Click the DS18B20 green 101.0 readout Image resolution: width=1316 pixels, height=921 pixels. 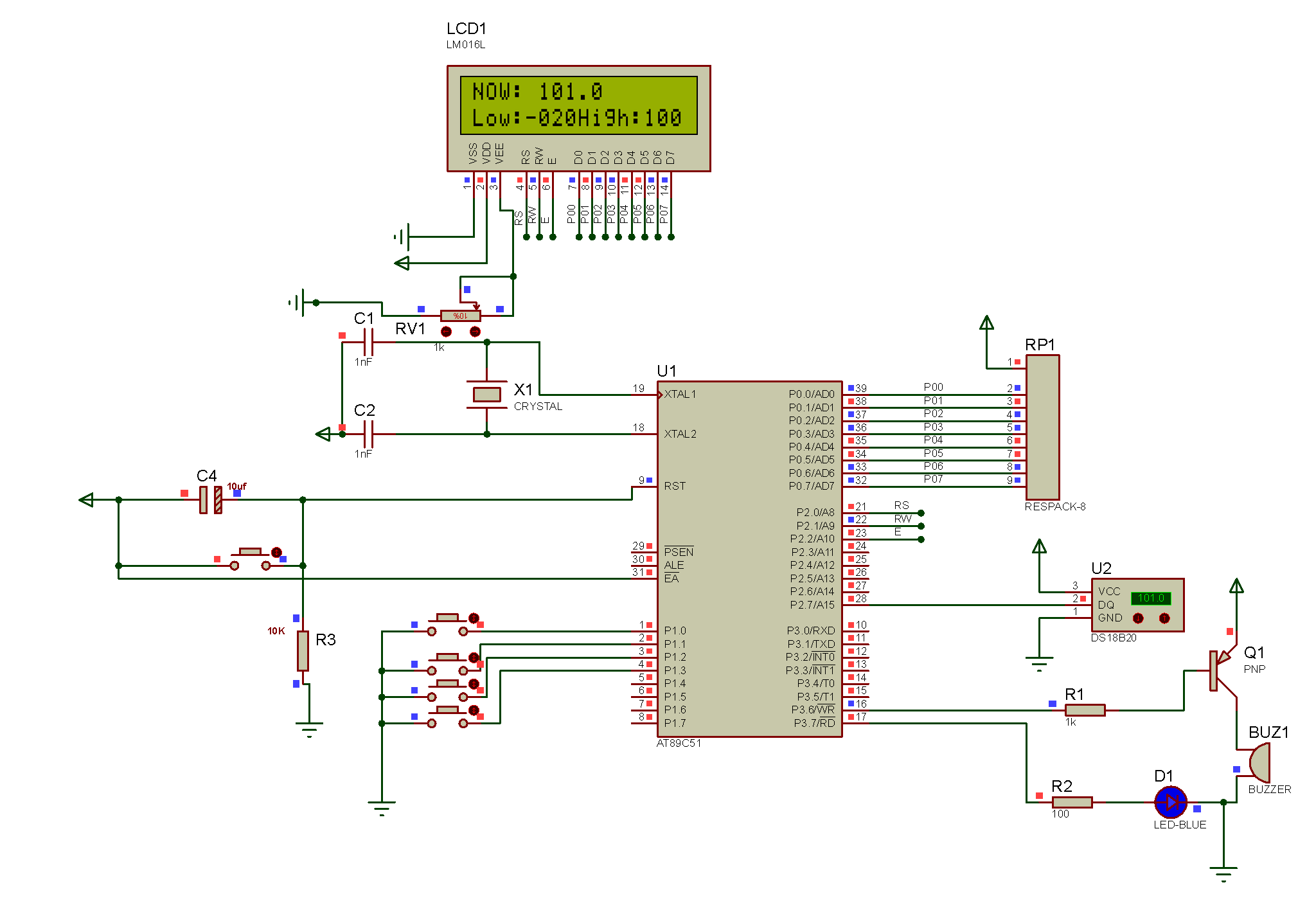[x=1151, y=598]
